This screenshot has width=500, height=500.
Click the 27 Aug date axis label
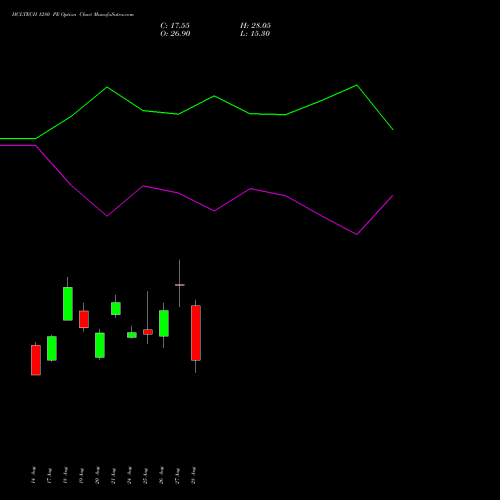(177, 475)
